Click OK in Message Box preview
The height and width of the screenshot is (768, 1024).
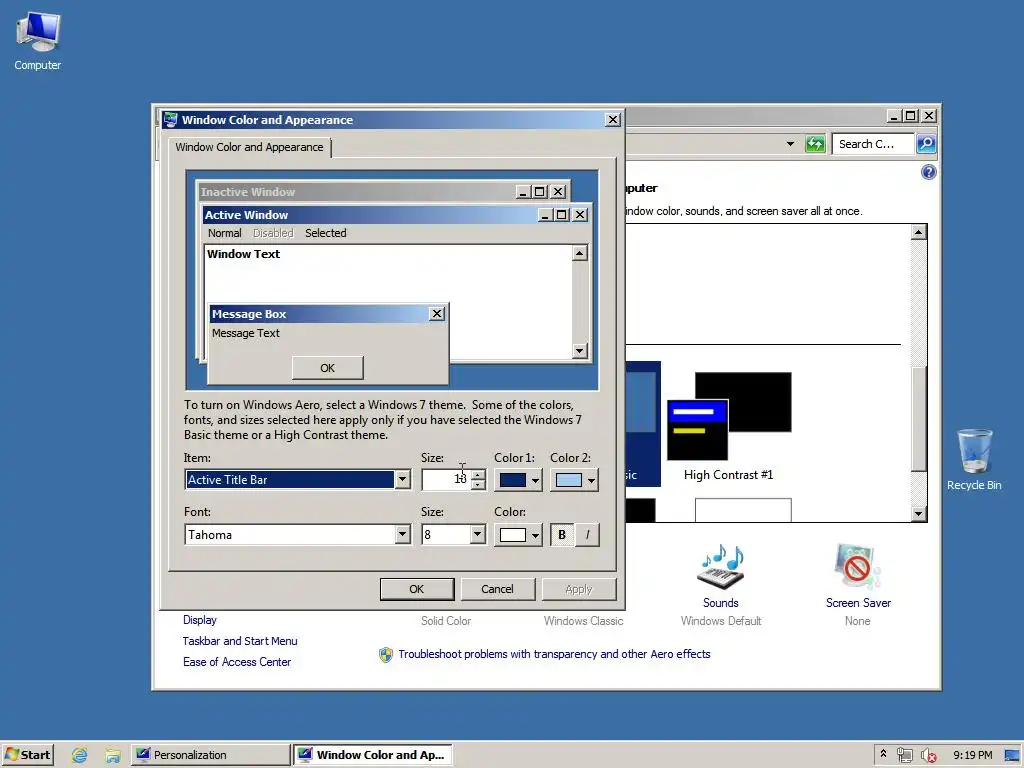(x=328, y=368)
